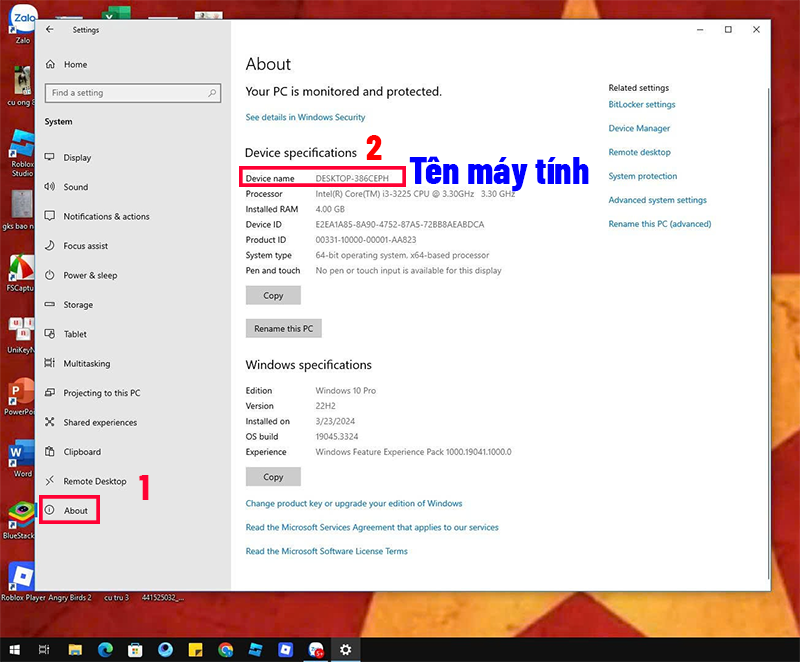The width and height of the screenshot is (800, 662).
Task: Open System protection link
Action: point(643,176)
